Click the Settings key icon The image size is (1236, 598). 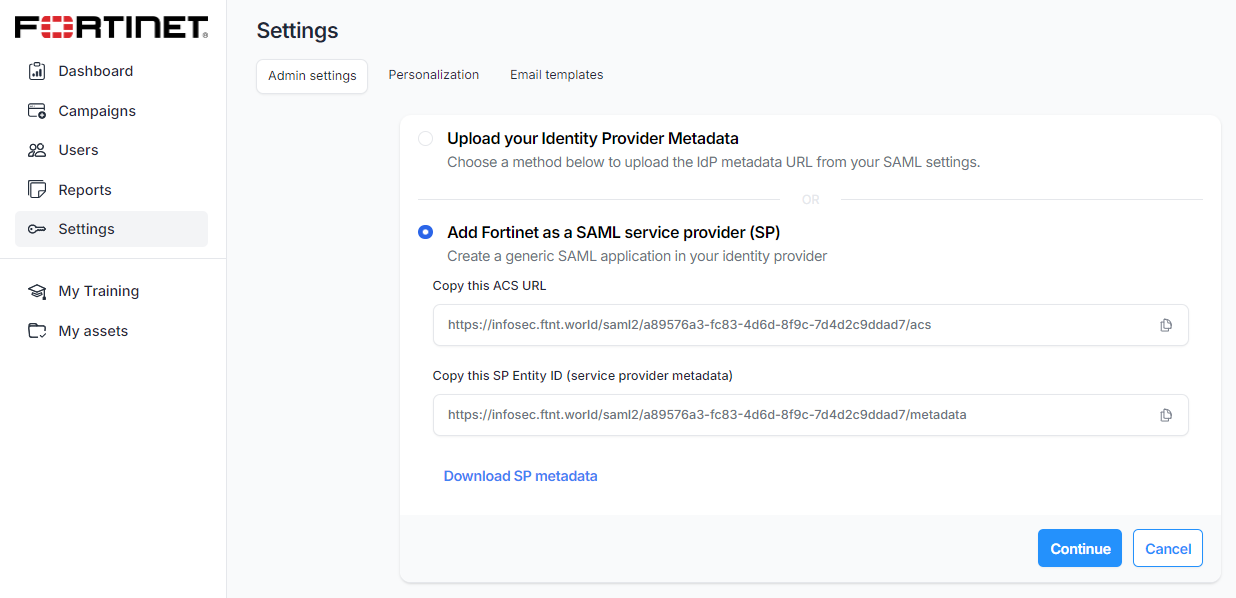pyautogui.click(x=37, y=229)
